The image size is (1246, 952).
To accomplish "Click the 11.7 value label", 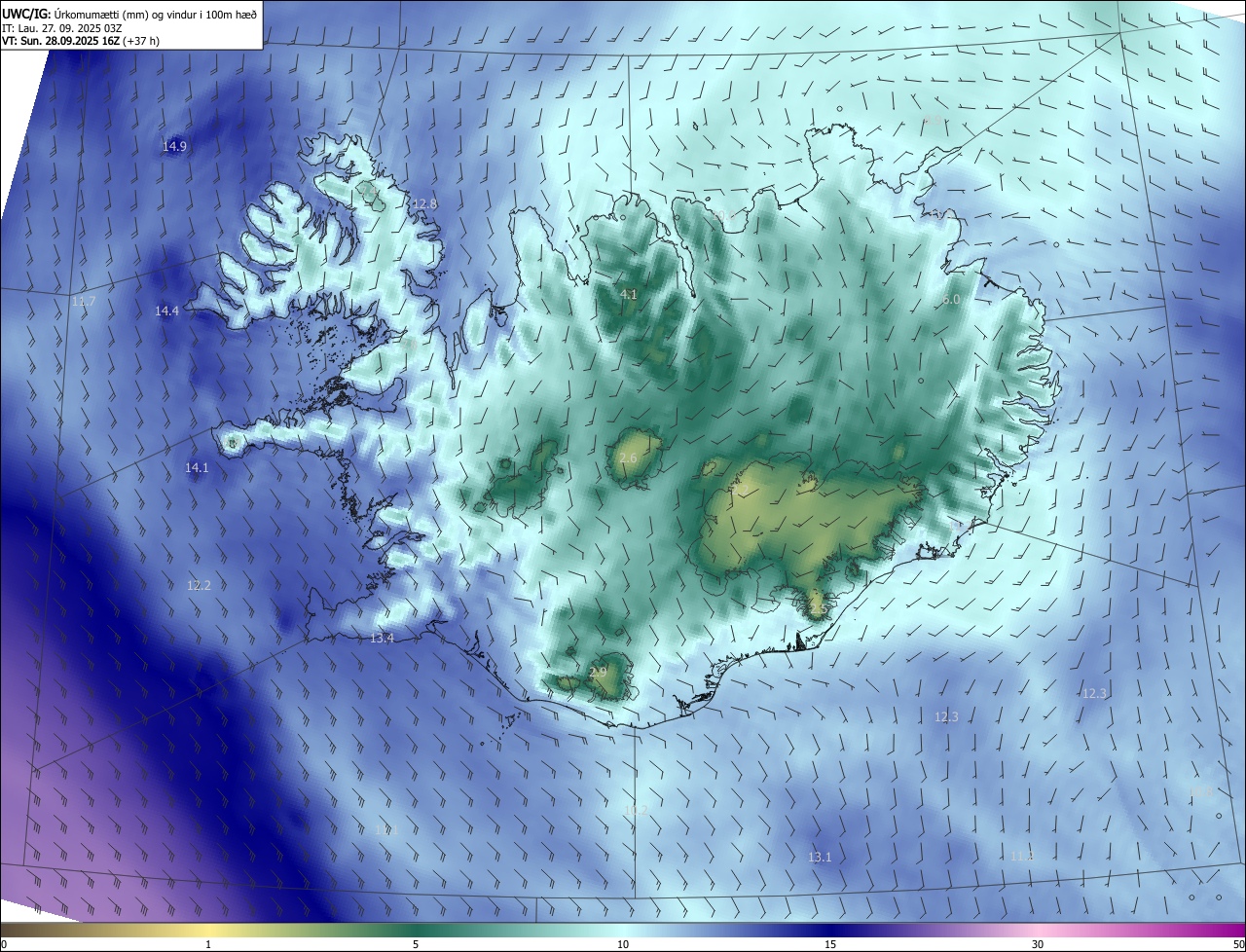I will [x=84, y=302].
